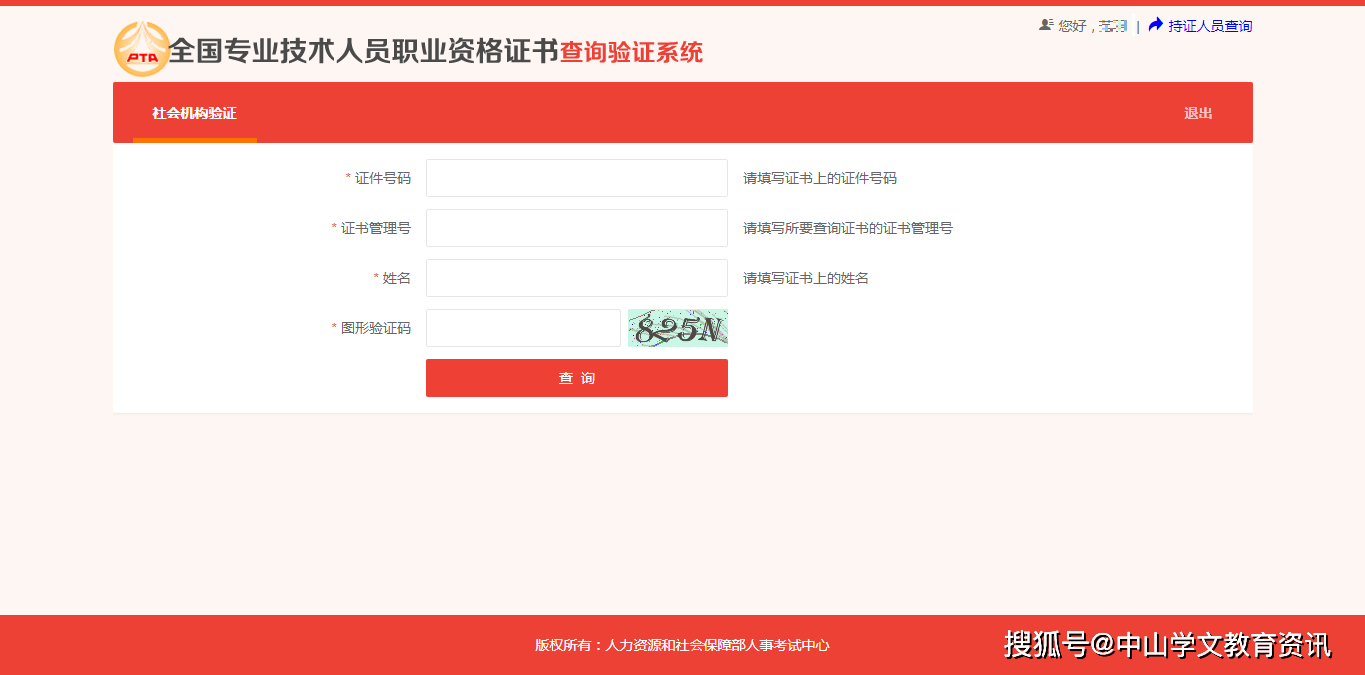Focus the 图形验证码 input field
This screenshot has height=675, width=1365.
pos(523,328)
